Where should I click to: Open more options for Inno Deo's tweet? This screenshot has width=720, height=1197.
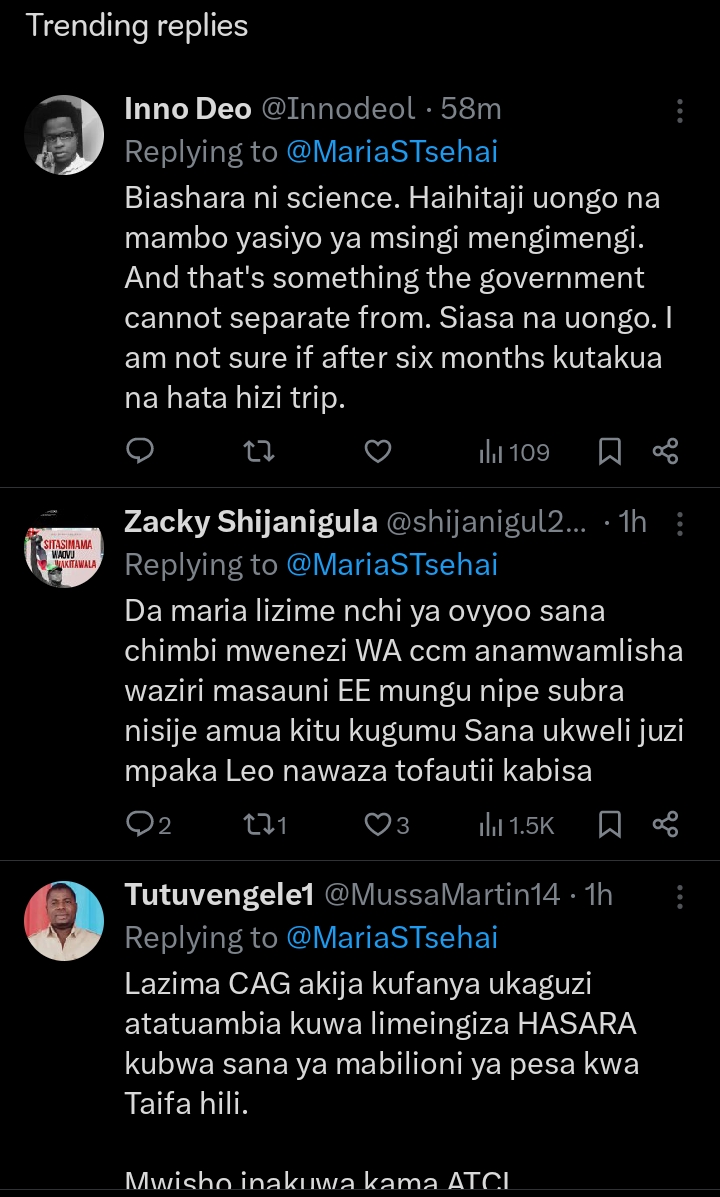coord(680,111)
